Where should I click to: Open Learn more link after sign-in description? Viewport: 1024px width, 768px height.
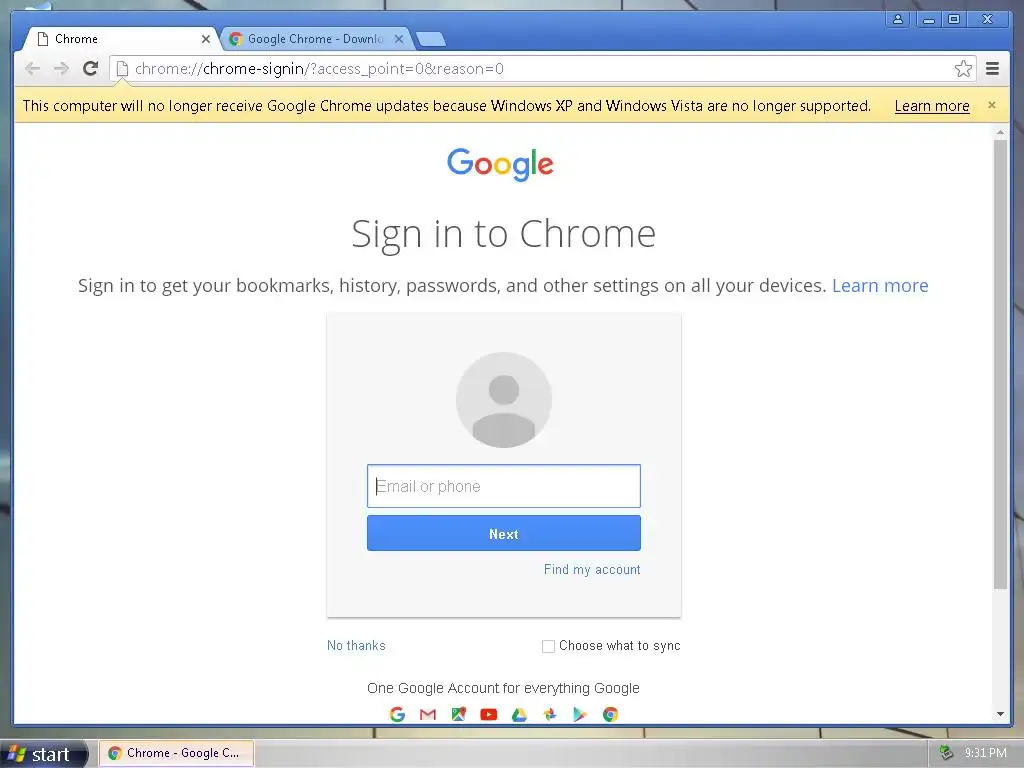(880, 285)
